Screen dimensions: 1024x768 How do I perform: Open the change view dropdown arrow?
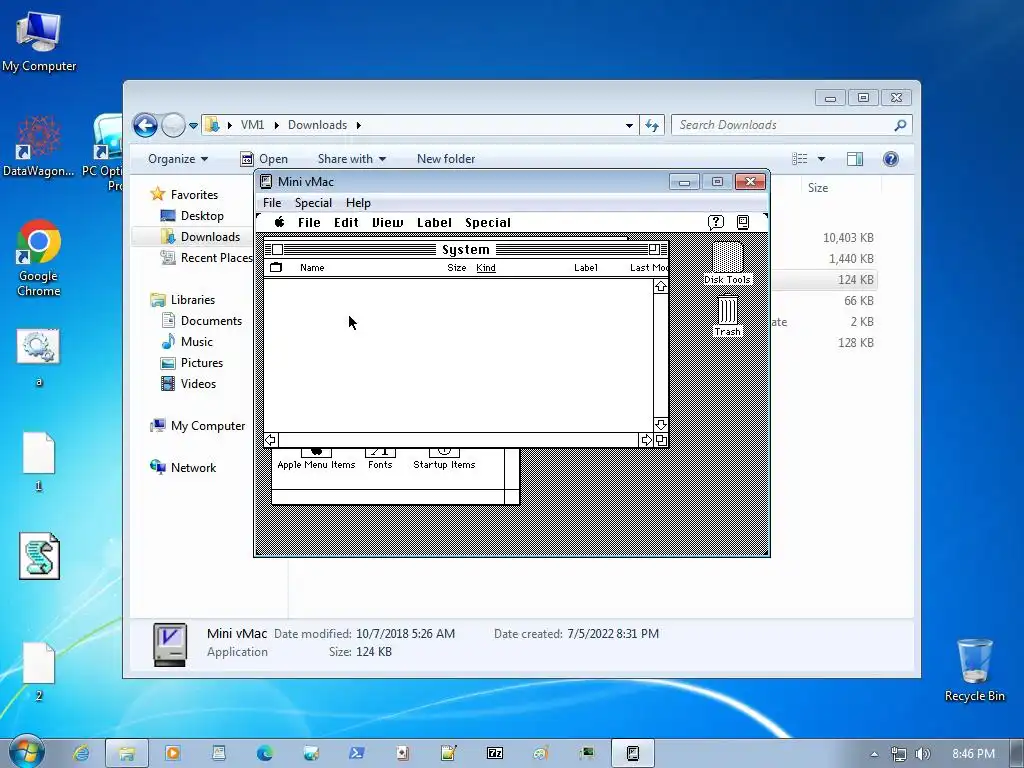[x=822, y=159]
